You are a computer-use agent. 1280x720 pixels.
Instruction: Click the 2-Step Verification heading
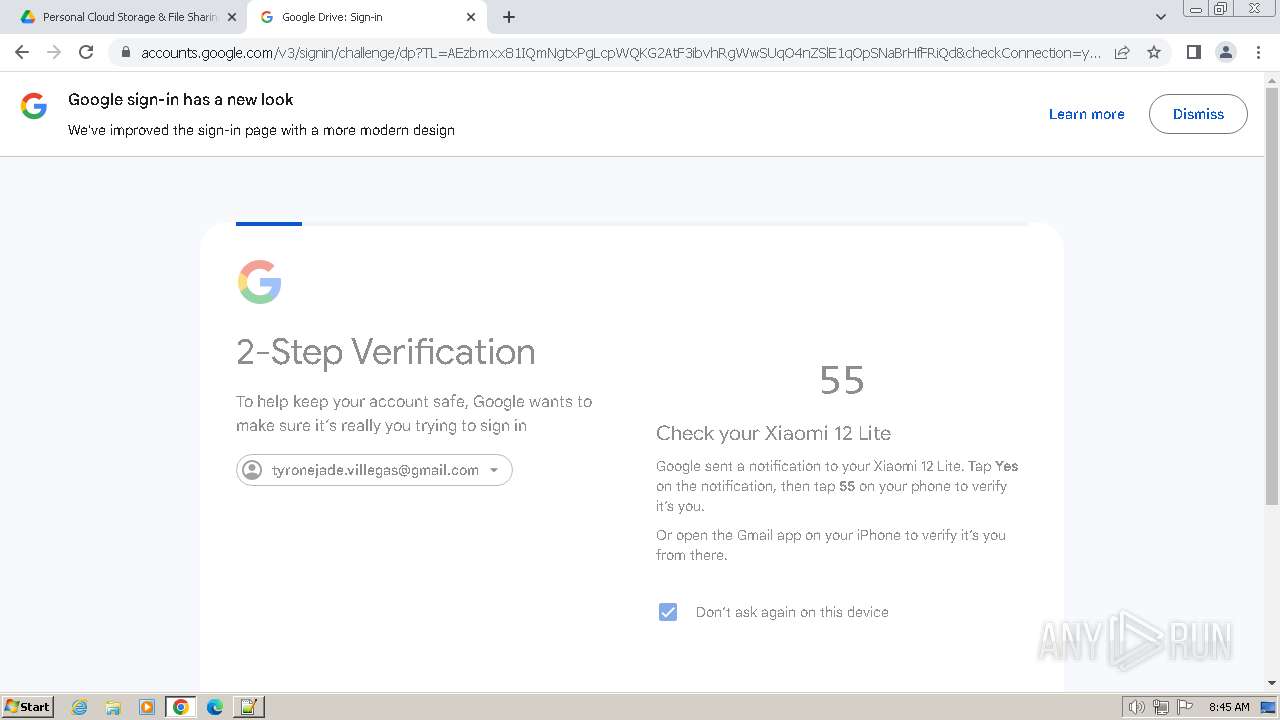click(385, 352)
